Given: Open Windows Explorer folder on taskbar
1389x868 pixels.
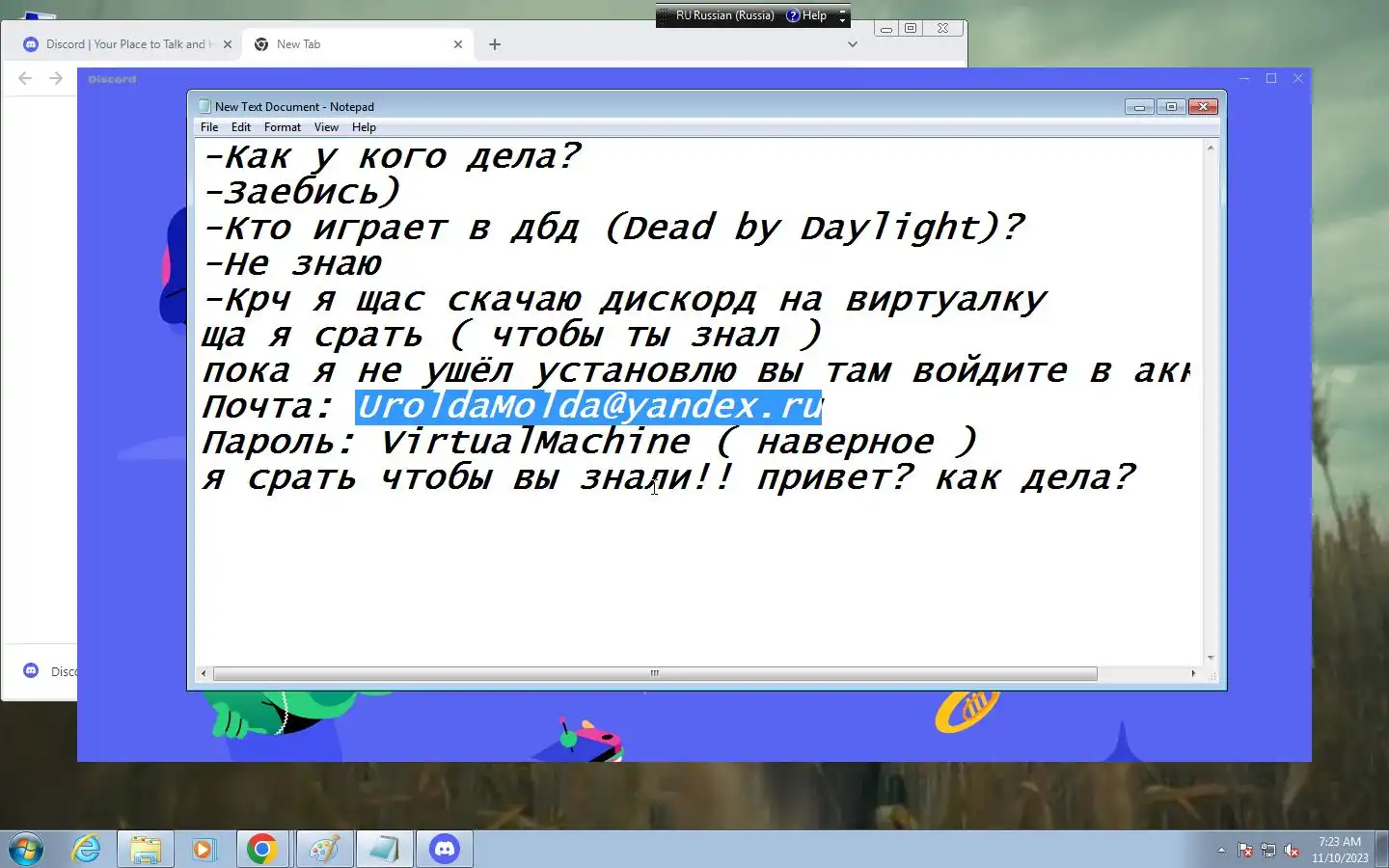Looking at the screenshot, I should [146, 850].
